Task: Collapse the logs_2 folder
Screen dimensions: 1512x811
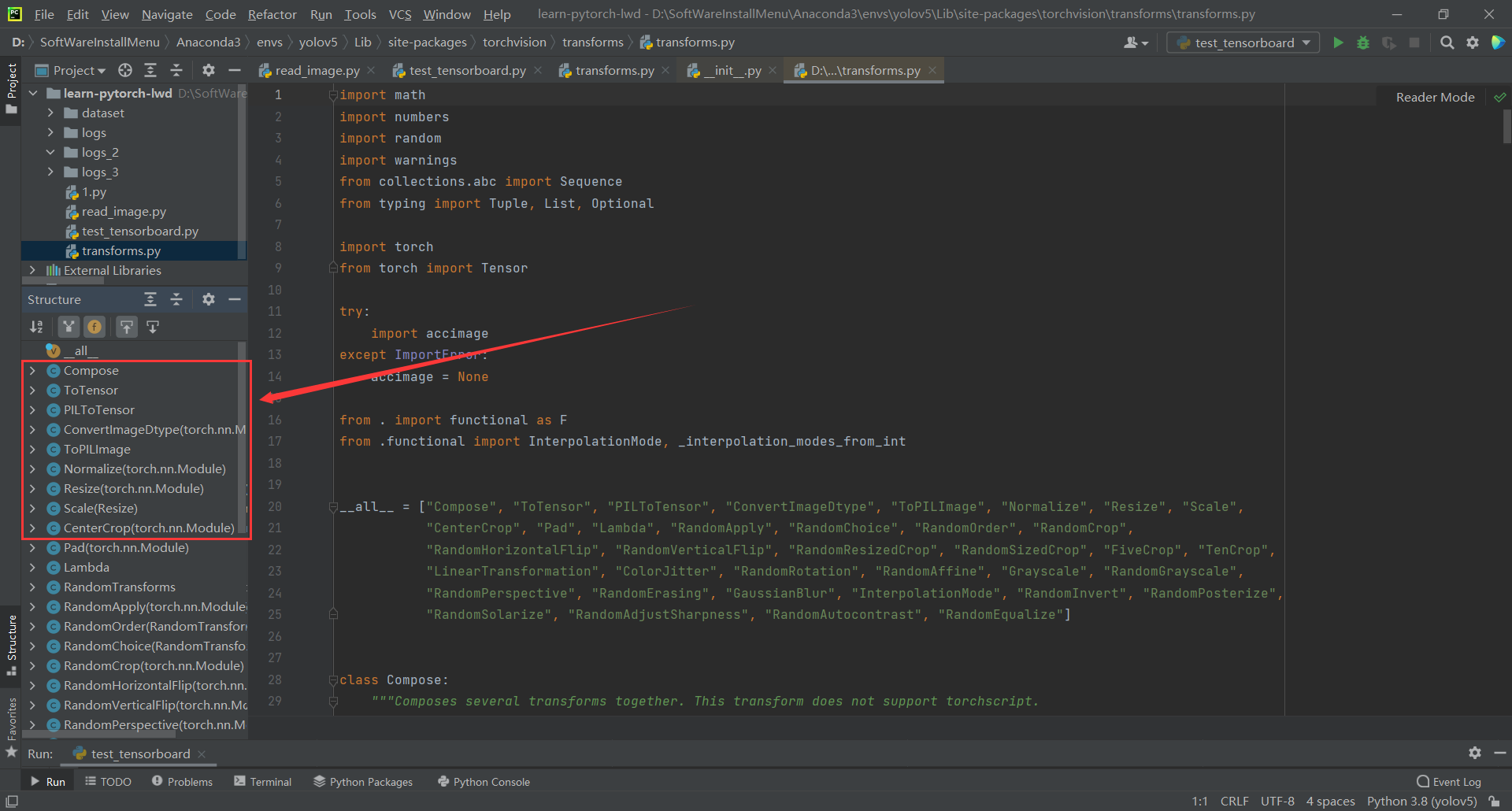Action: pos(50,152)
